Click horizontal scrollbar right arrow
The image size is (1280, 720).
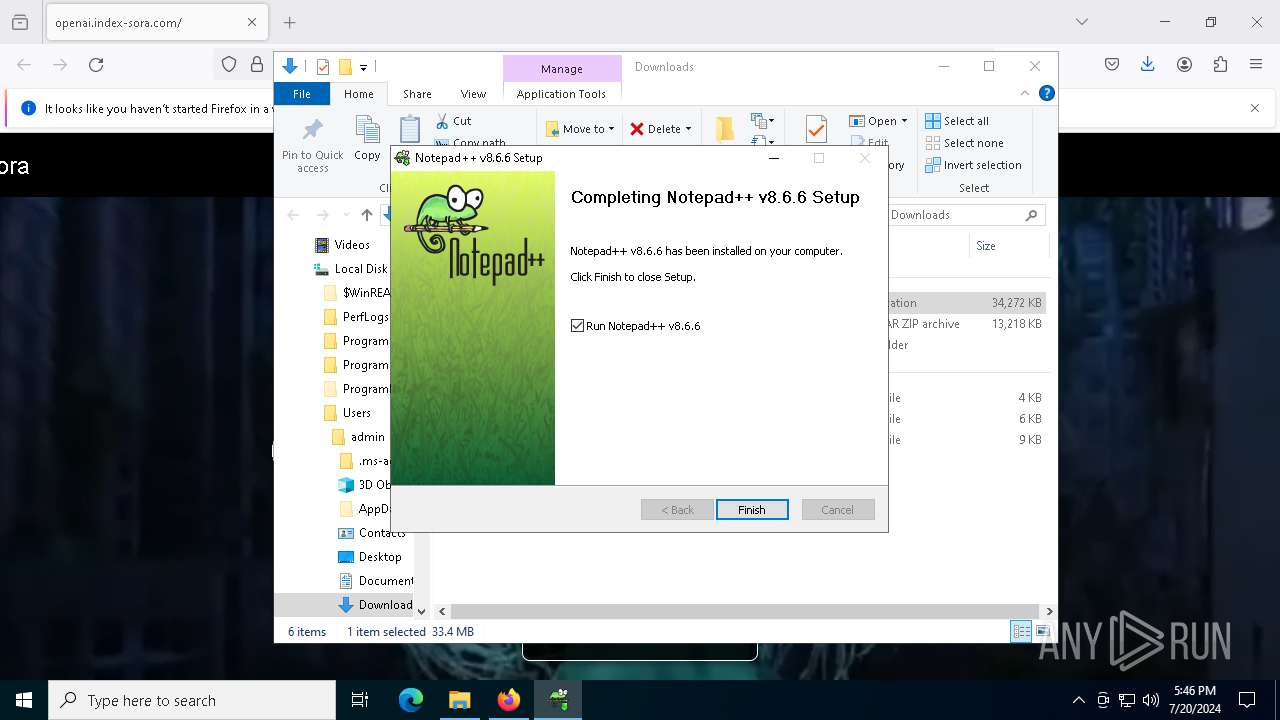coord(1049,611)
